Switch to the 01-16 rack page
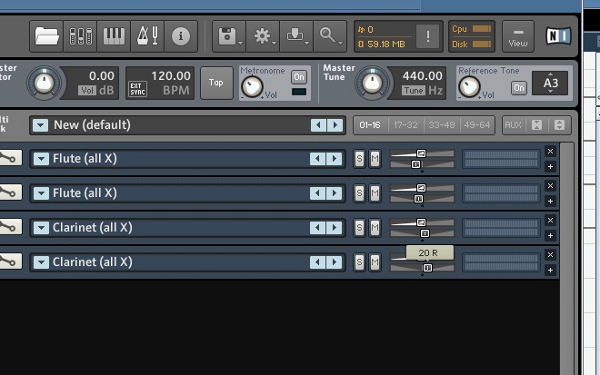The height and width of the screenshot is (375, 600). coord(370,125)
